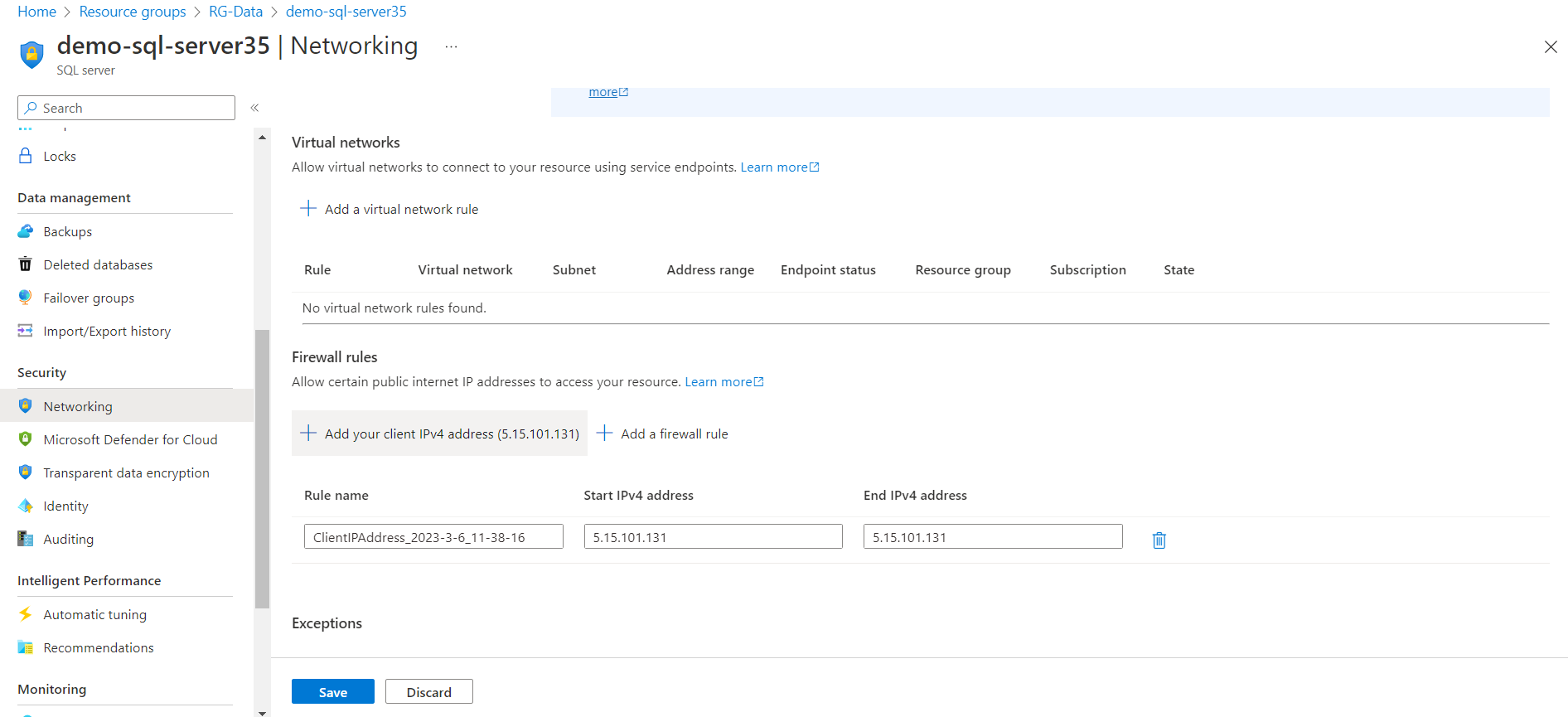The image size is (1568, 717).
Task: Open demo-sql-server35 breadcrumb link
Action: (346, 12)
